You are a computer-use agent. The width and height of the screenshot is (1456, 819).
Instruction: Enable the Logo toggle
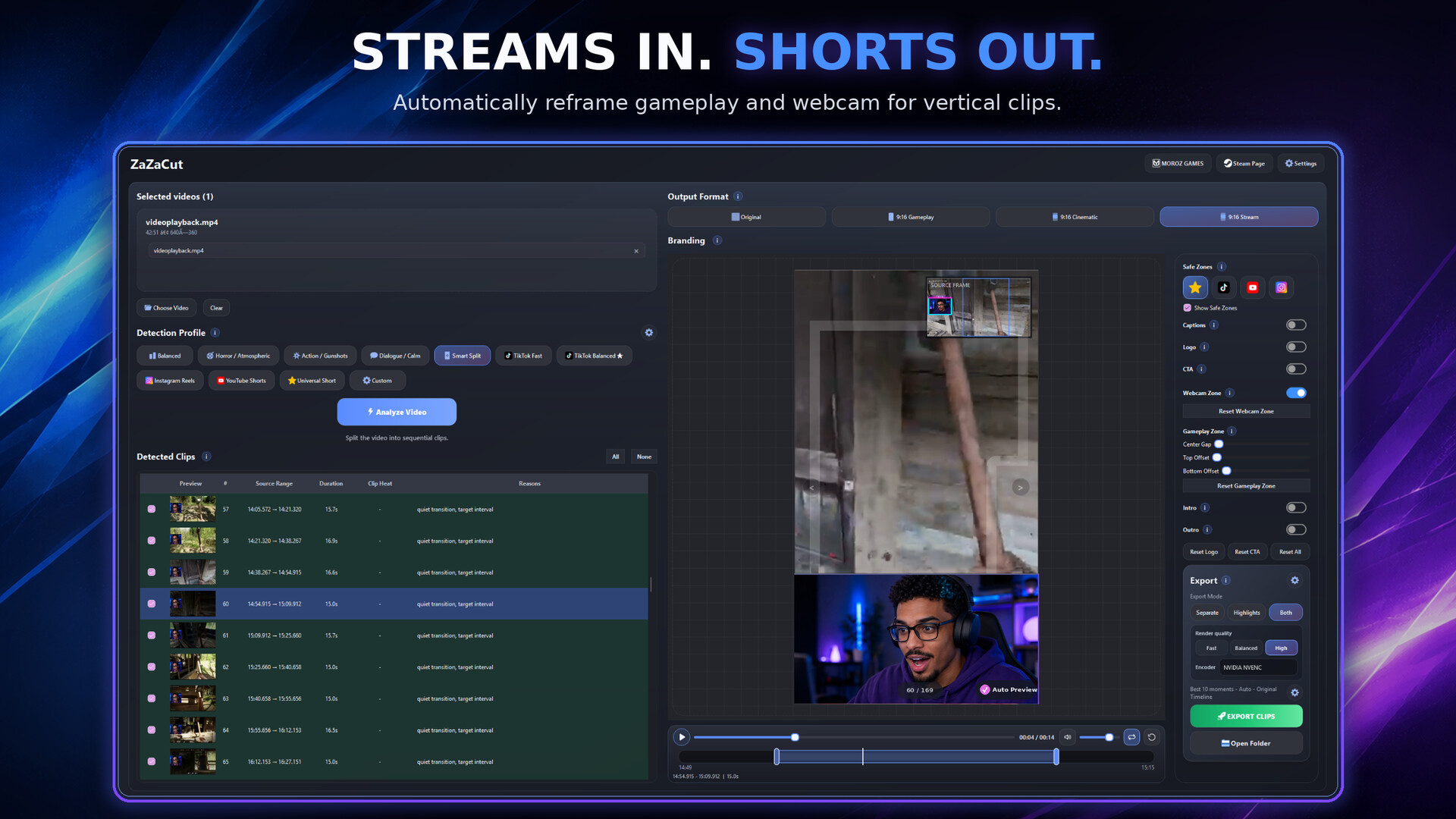click(1296, 347)
